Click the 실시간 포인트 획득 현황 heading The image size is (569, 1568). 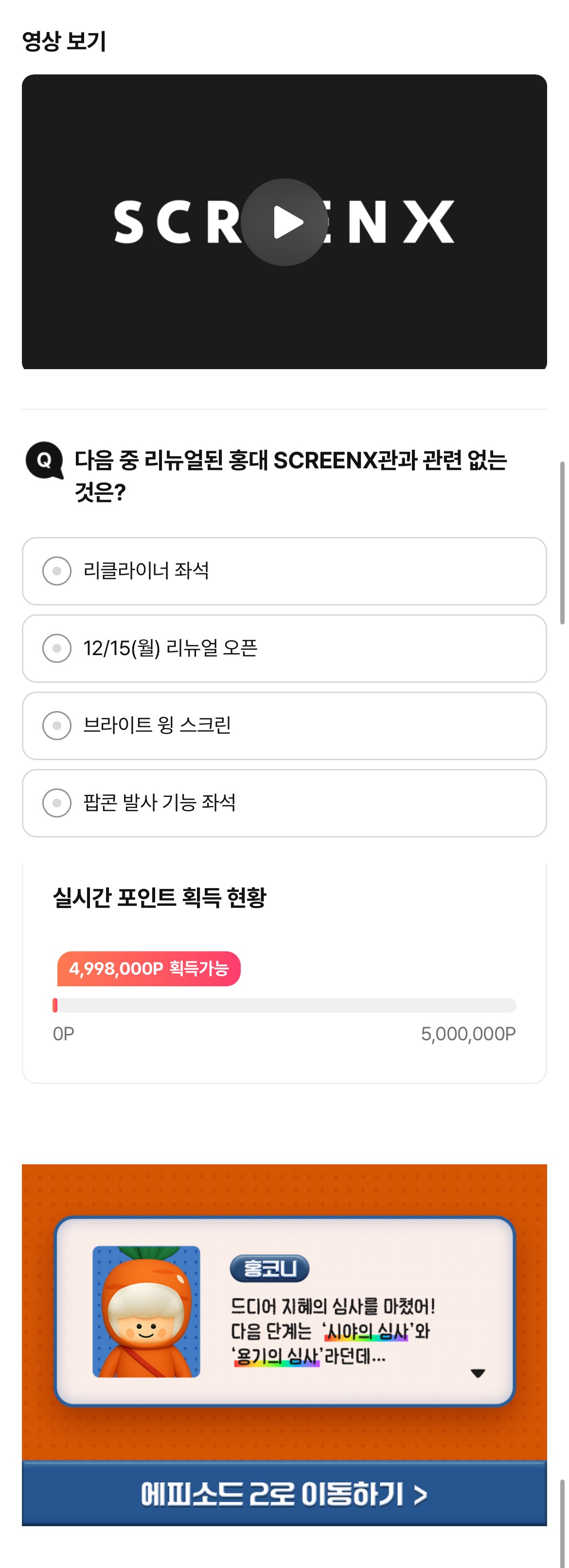coord(160,897)
